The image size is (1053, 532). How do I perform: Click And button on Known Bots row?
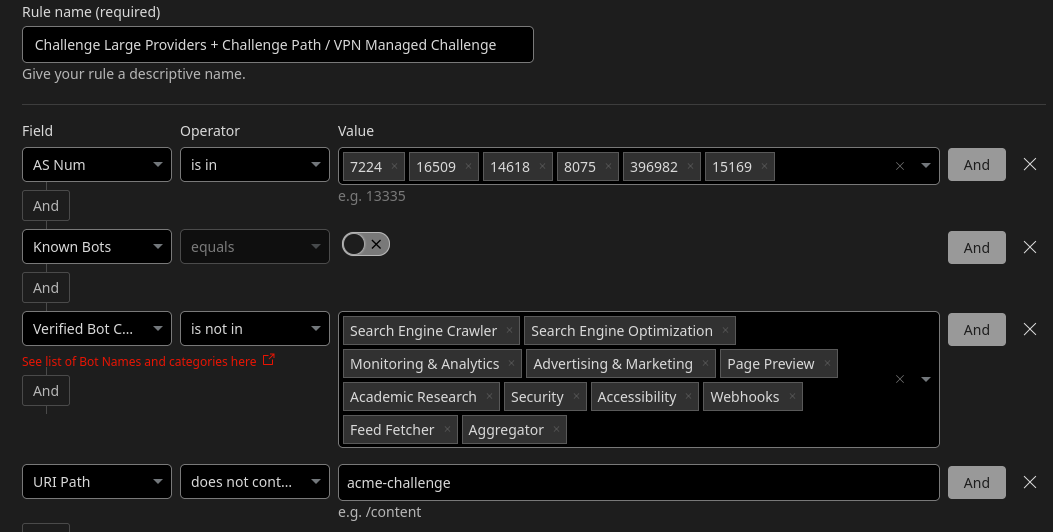(976, 247)
